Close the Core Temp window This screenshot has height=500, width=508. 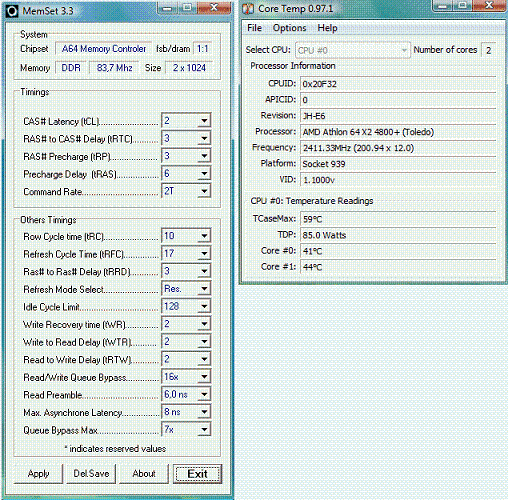(x=489, y=5)
